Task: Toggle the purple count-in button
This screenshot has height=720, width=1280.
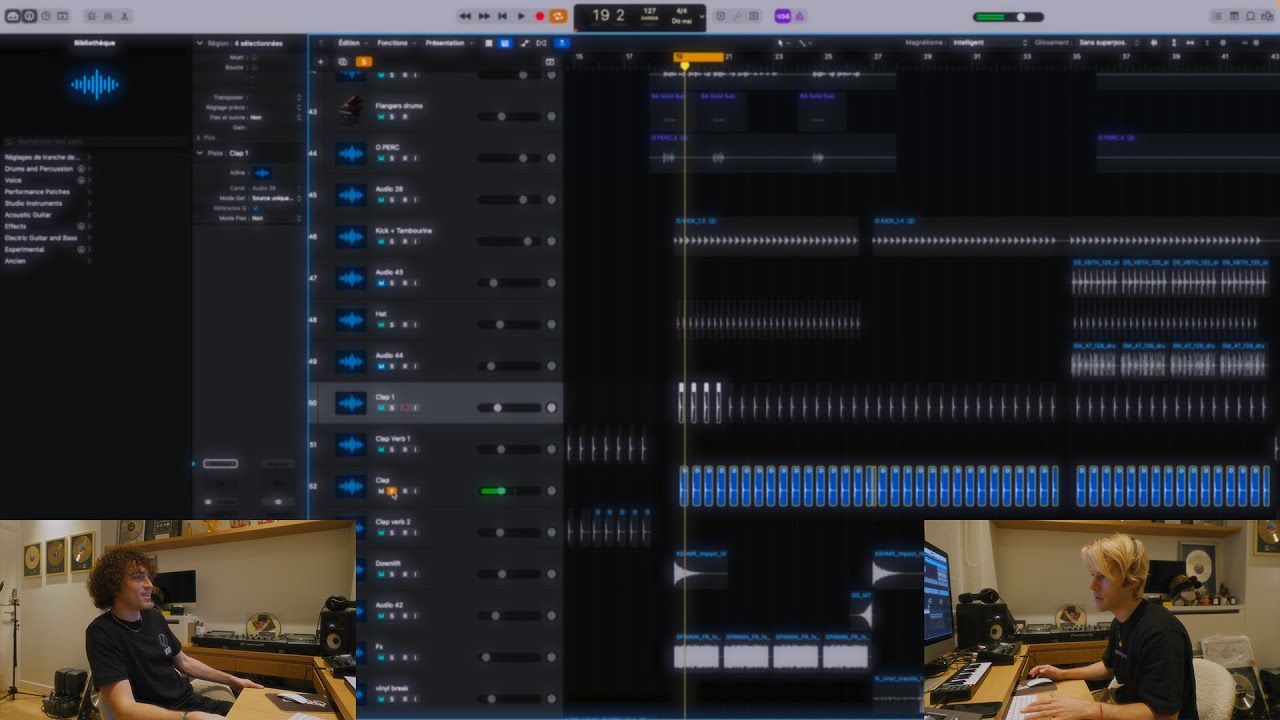Action: click(782, 16)
